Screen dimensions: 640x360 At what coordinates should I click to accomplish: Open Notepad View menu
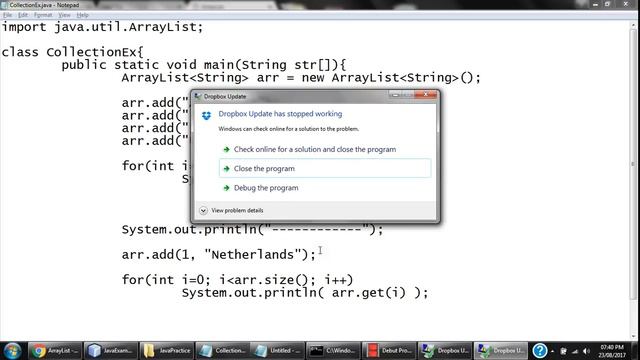[64, 15]
